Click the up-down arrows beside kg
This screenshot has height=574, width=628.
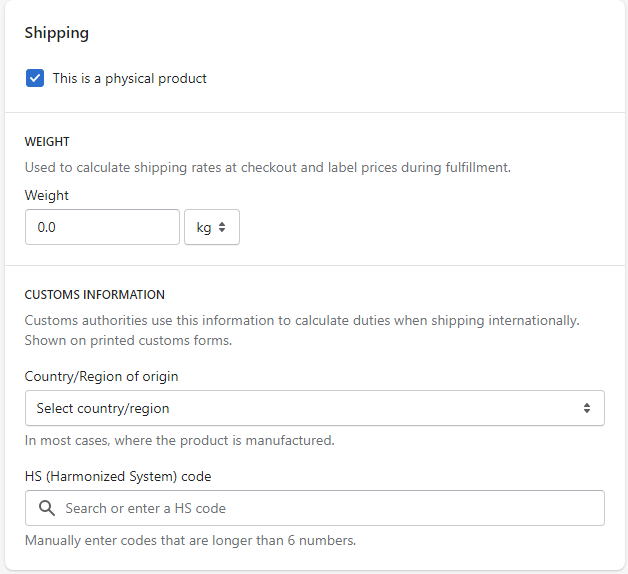point(222,227)
